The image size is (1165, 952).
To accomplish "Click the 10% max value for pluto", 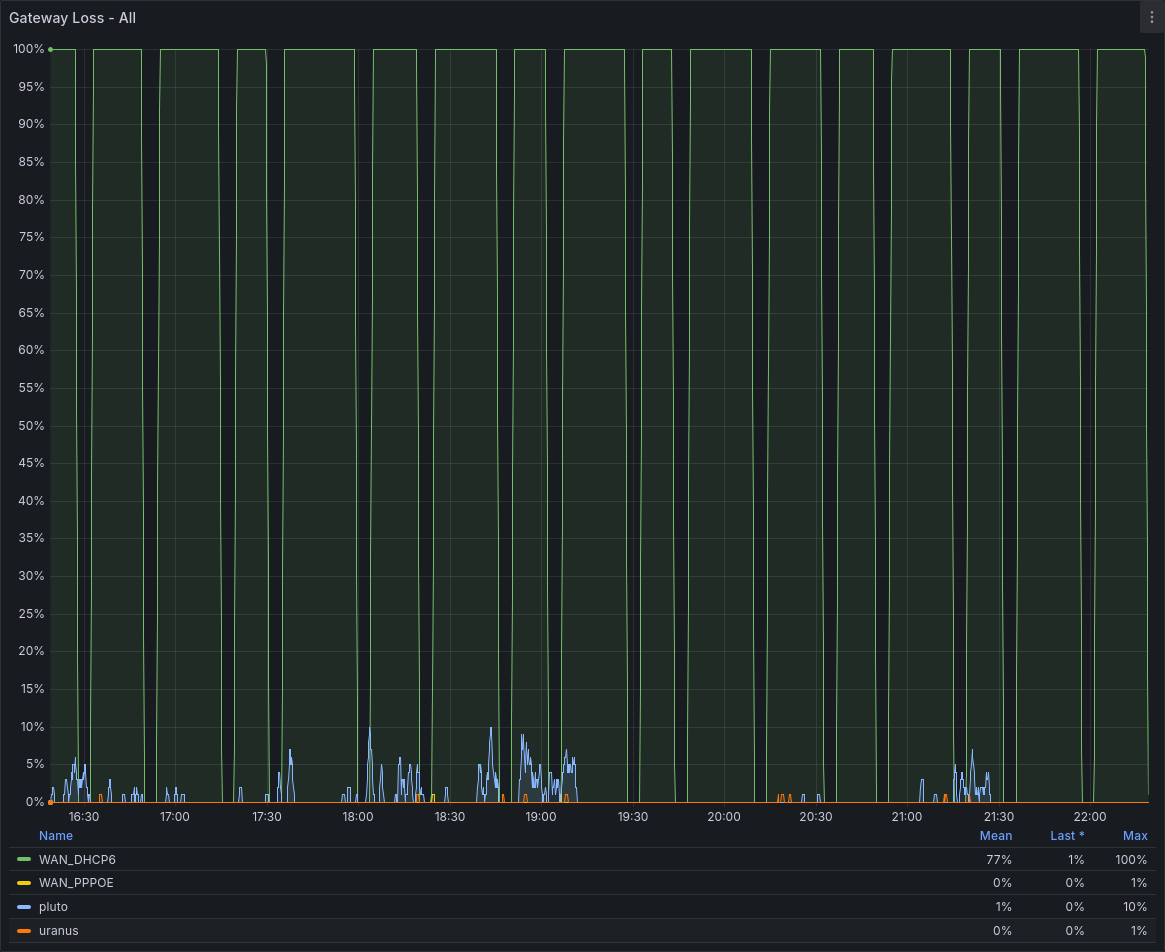I will (1135, 907).
